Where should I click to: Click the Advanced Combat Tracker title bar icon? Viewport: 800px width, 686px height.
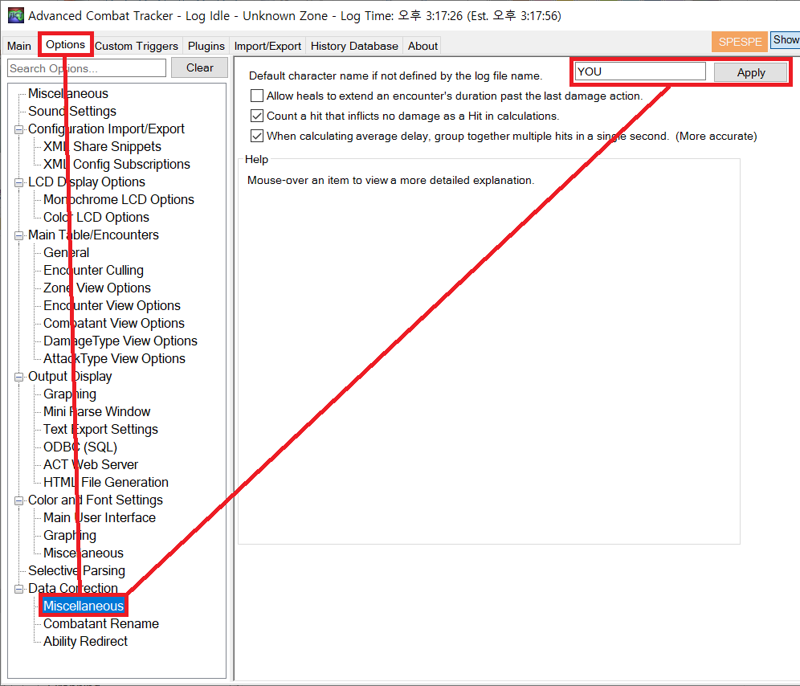(x=16, y=16)
